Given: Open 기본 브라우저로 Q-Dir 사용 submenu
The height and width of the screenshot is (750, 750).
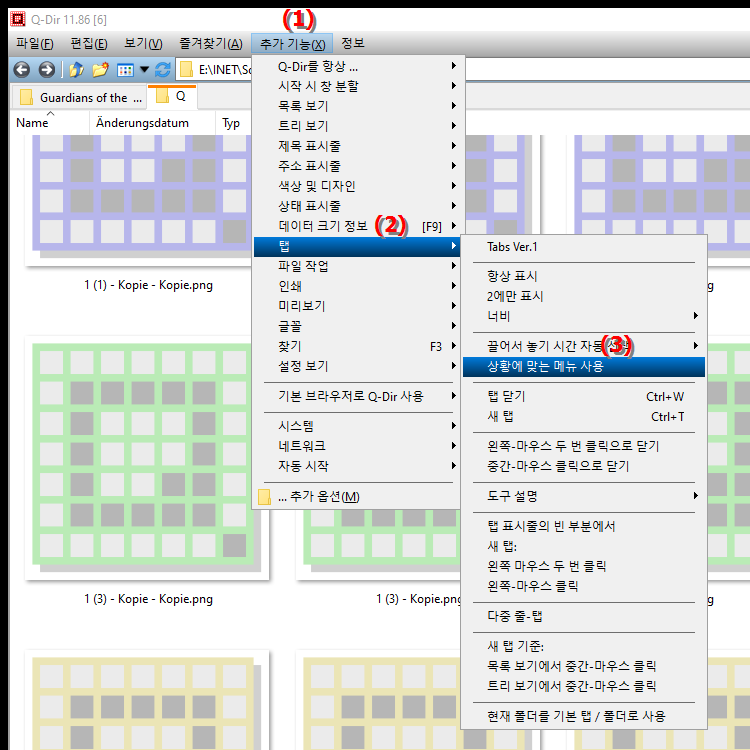Looking at the screenshot, I should [x=357, y=397].
